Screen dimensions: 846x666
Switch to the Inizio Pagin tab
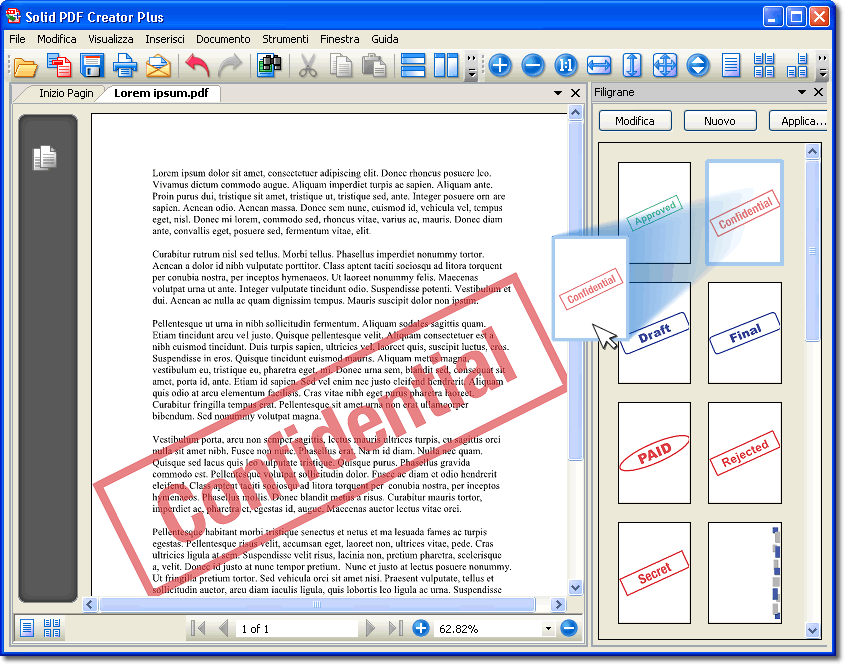(x=66, y=93)
